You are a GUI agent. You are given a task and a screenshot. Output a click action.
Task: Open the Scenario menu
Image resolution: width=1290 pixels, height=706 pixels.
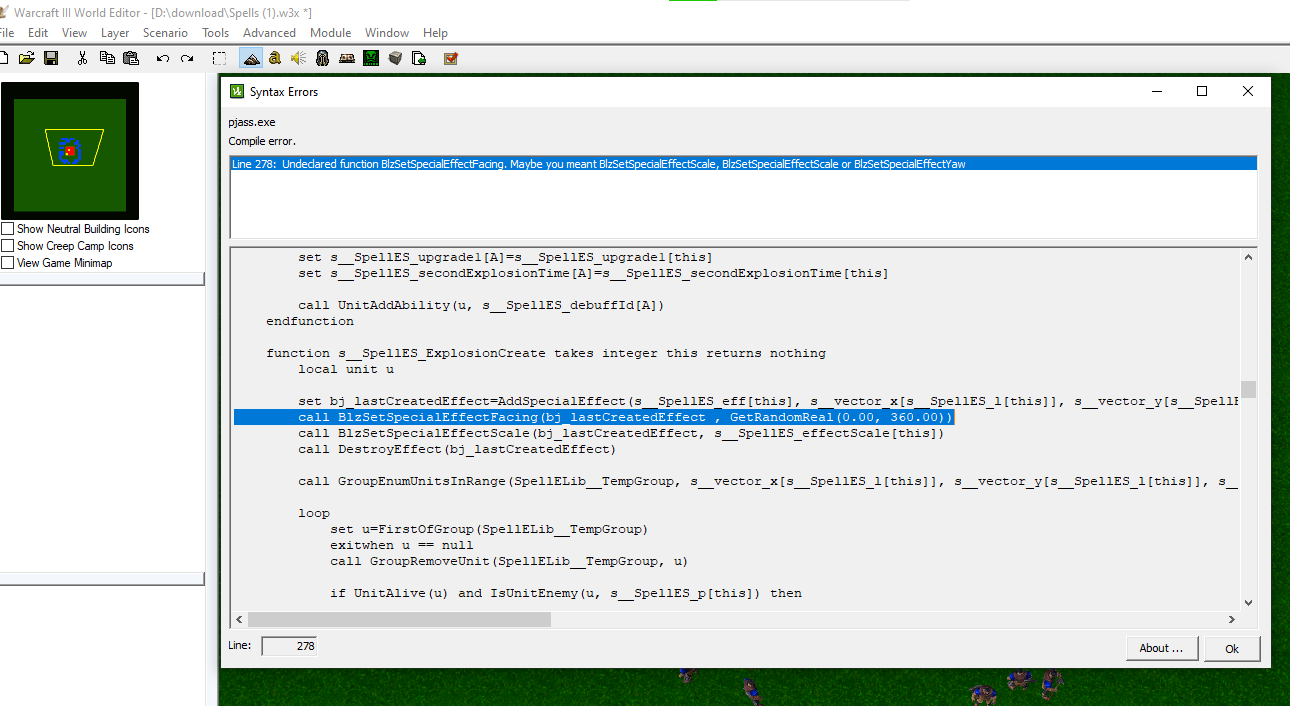(x=165, y=33)
